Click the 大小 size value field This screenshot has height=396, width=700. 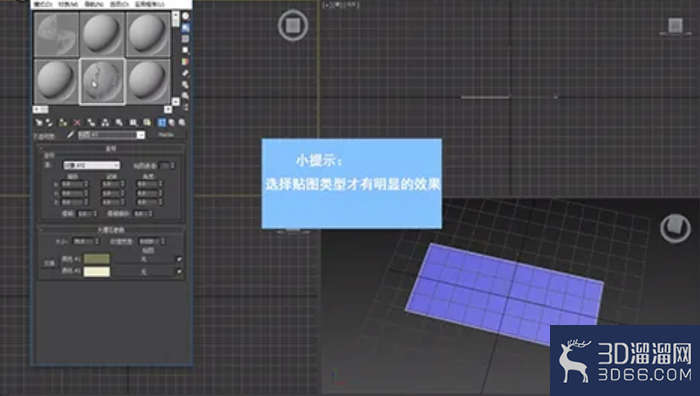coord(83,242)
